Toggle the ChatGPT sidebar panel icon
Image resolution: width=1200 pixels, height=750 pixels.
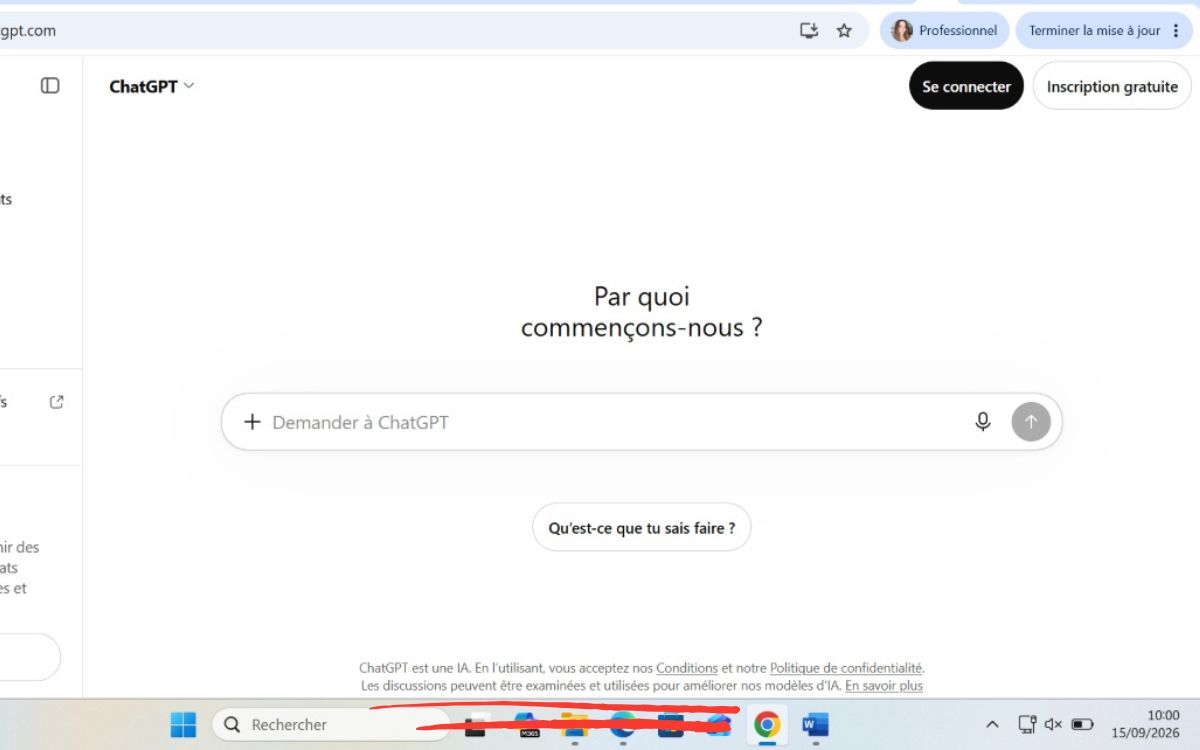(50, 86)
